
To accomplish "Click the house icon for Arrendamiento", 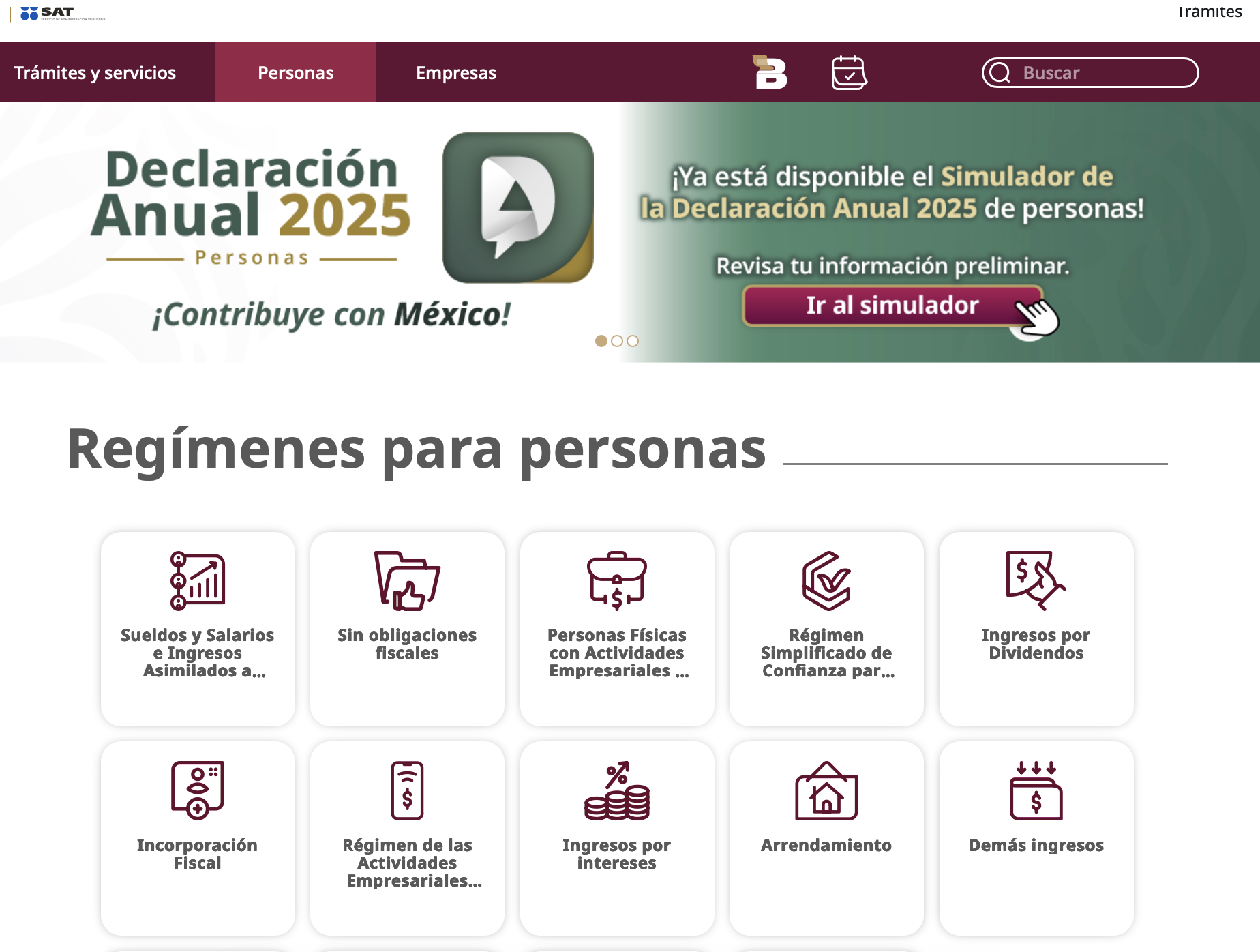I will click(826, 790).
